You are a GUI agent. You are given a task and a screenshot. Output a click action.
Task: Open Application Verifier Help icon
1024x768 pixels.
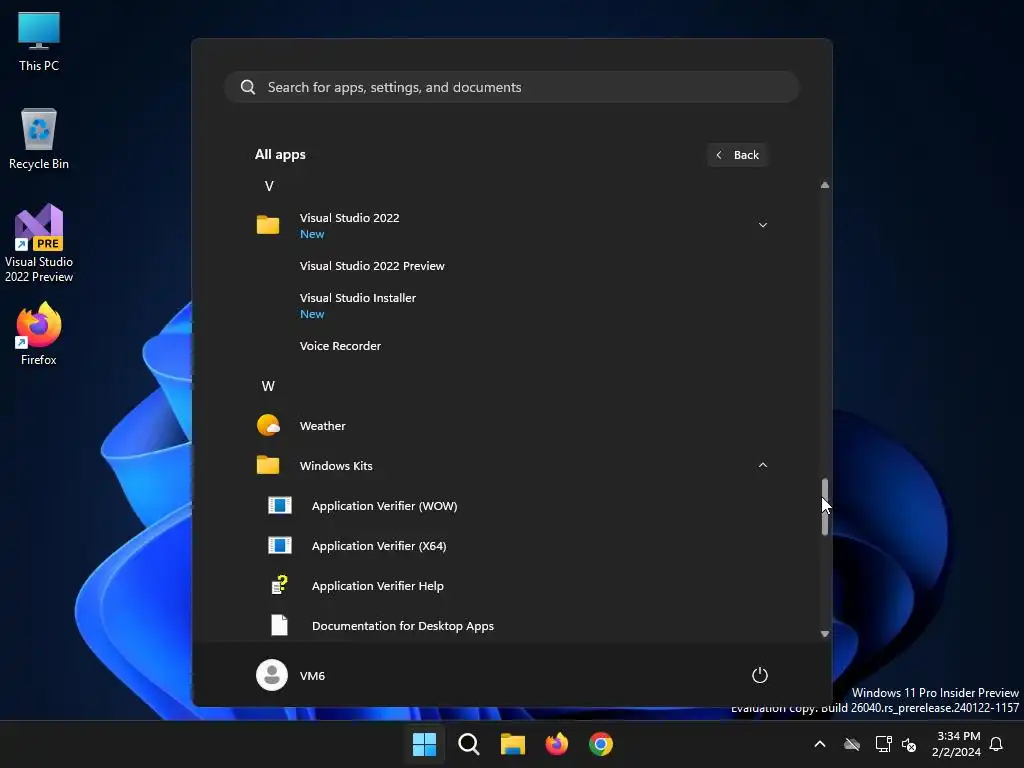coord(280,585)
